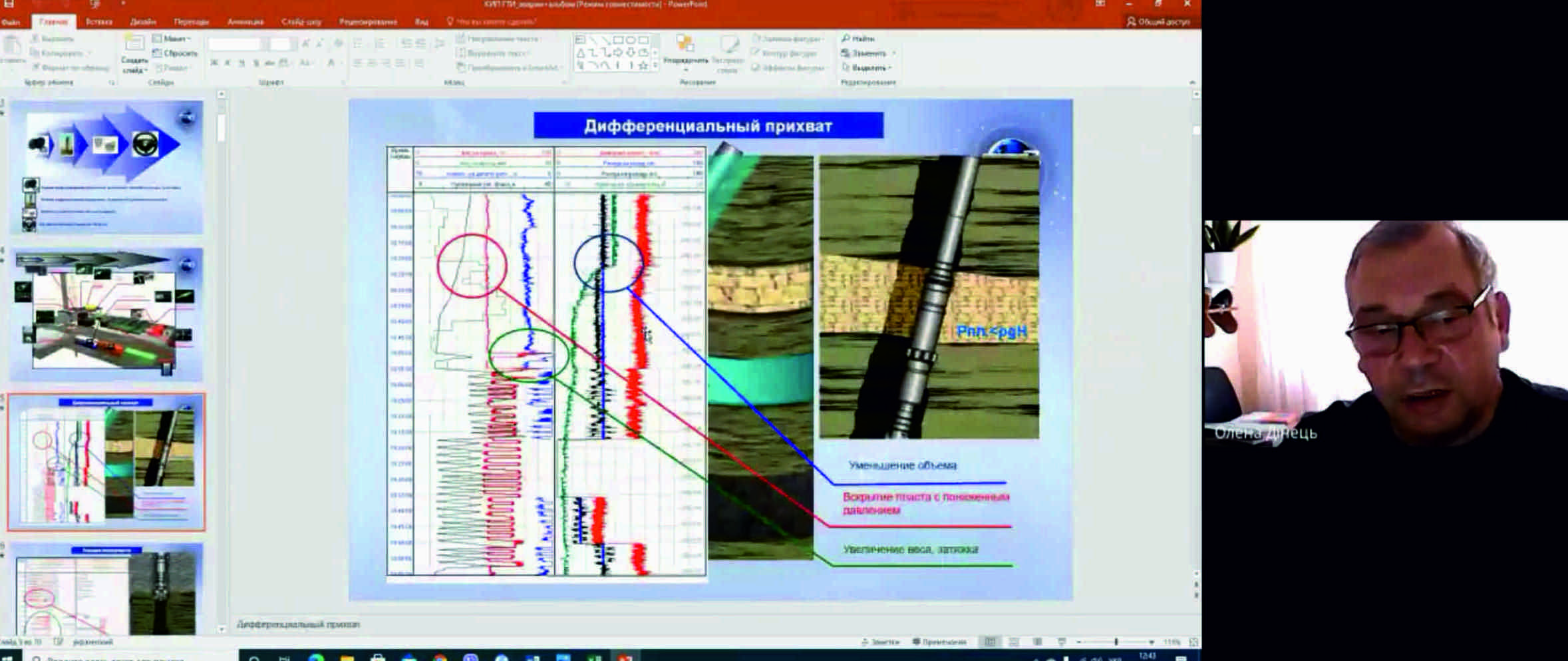The width and height of the screenshot is (1568, 661).
Task: Click the decrease indent icon
Action: 406,44
